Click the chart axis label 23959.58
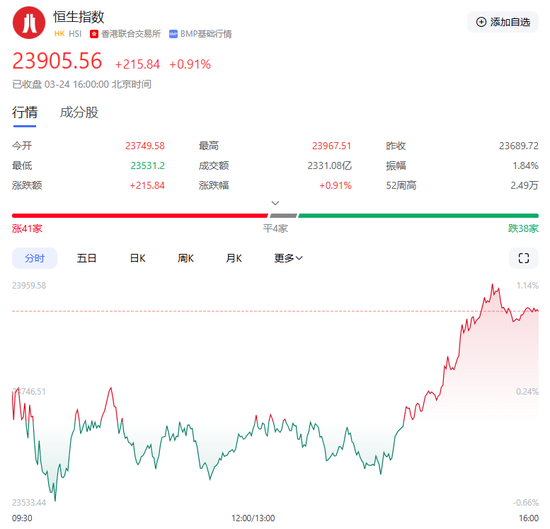The image size is (550, 529). tap(29, 286)
